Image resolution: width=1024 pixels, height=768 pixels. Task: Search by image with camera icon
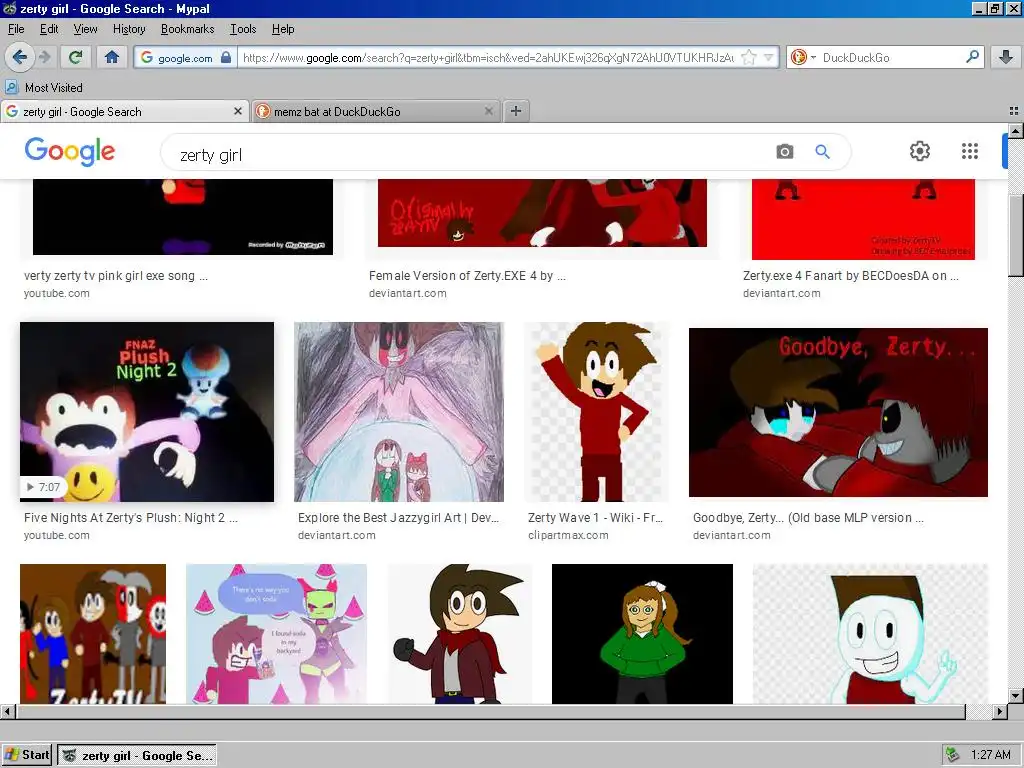click(784, 152)
